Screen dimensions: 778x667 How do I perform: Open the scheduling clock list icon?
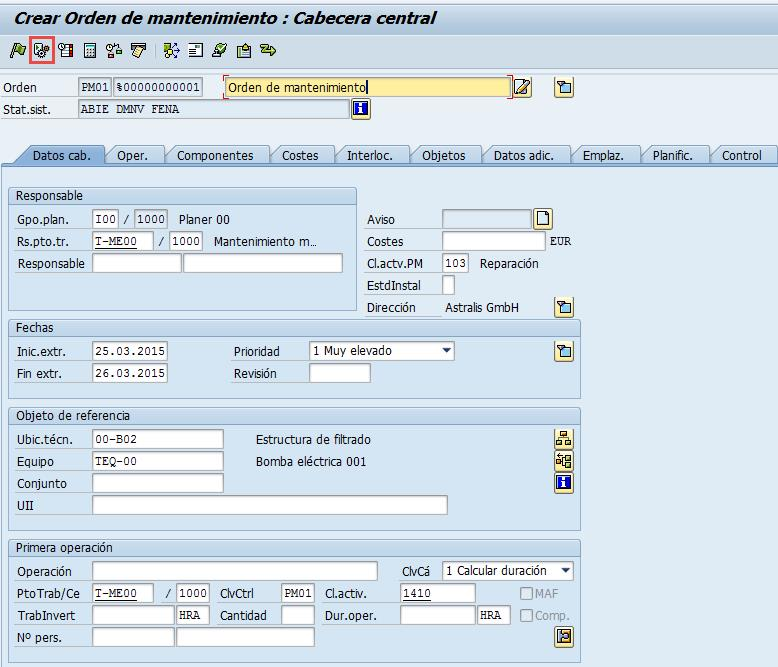tap(65, 50)
